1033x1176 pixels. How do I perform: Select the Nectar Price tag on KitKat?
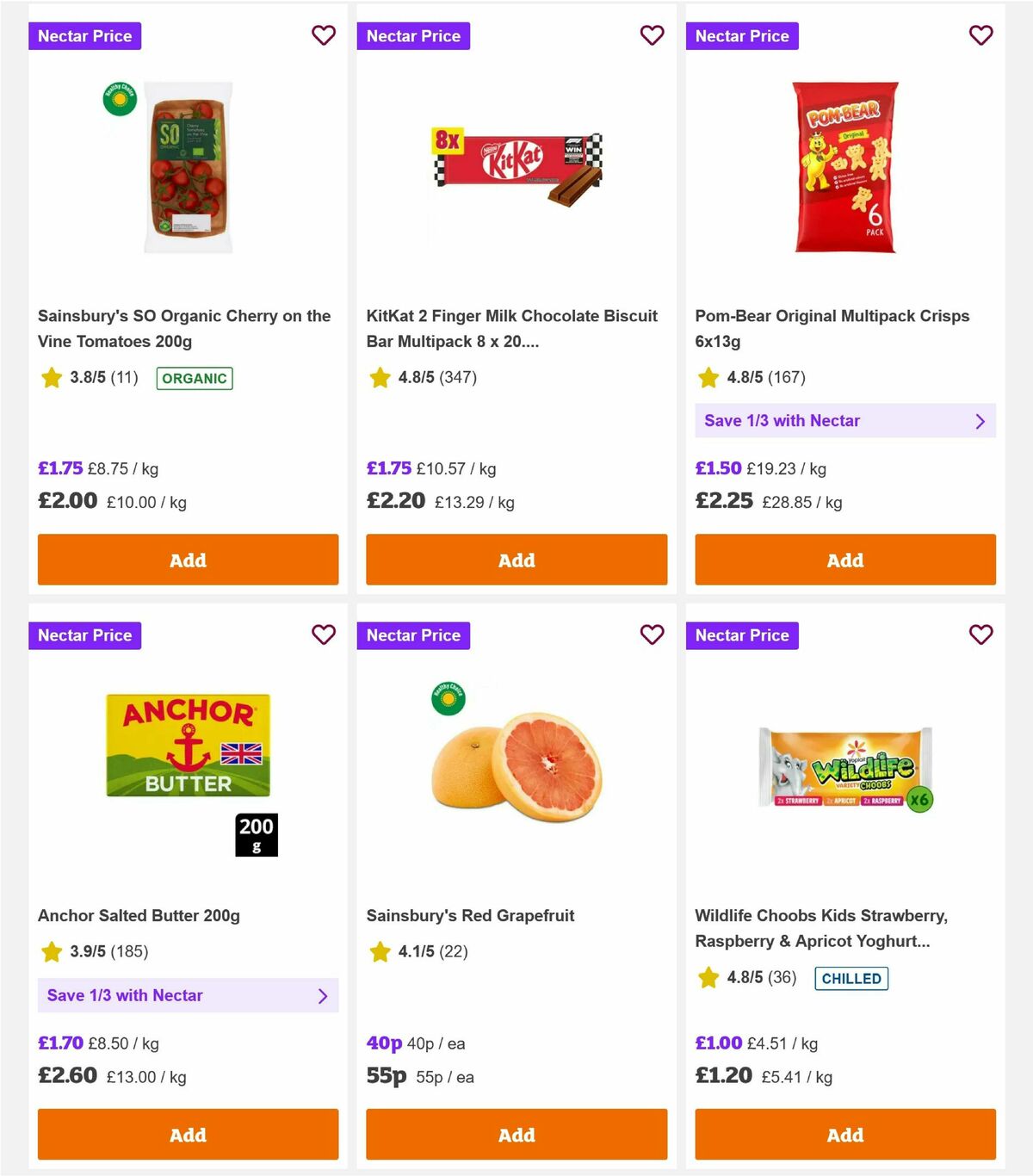(x=413, y=35)
